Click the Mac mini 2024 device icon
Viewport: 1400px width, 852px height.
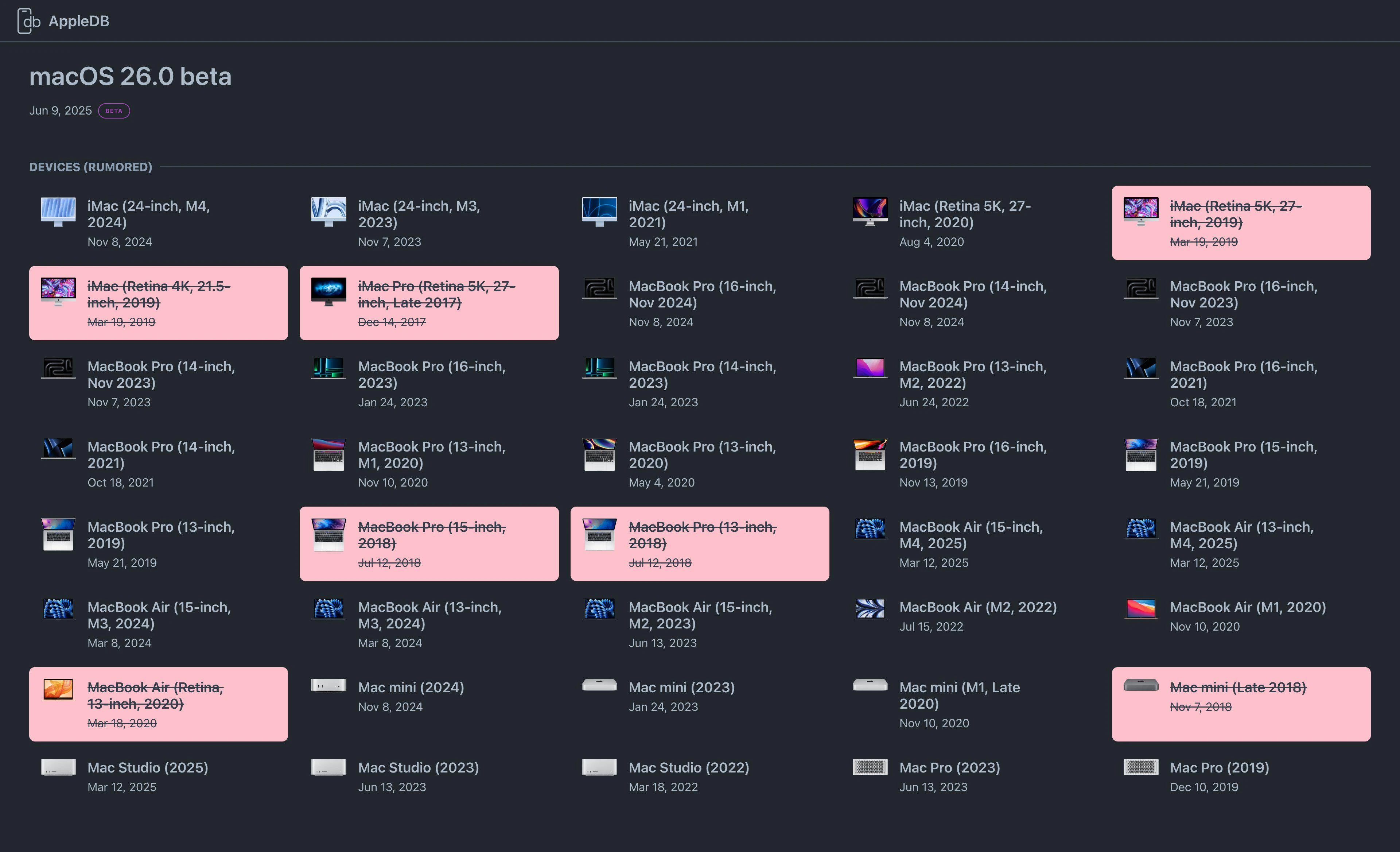pyautogui.click(x=328, y=685)
